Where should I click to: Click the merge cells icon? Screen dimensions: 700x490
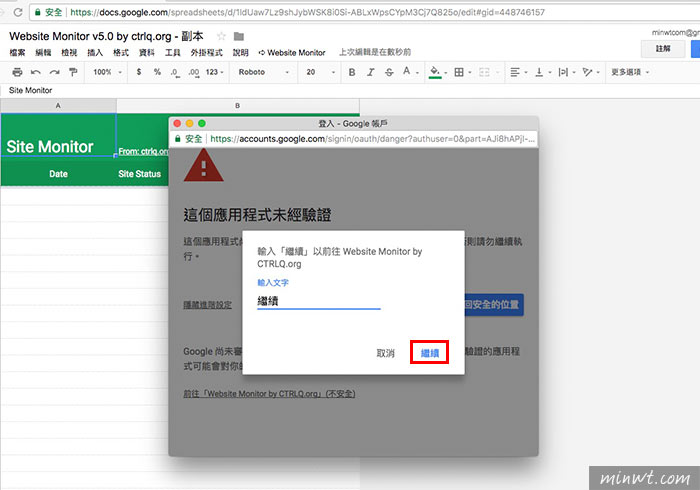(x=484, y=72)
